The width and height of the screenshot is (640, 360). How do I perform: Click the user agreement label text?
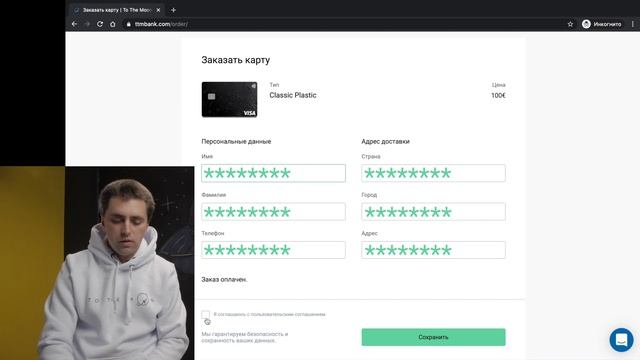[x=269, y=314]
